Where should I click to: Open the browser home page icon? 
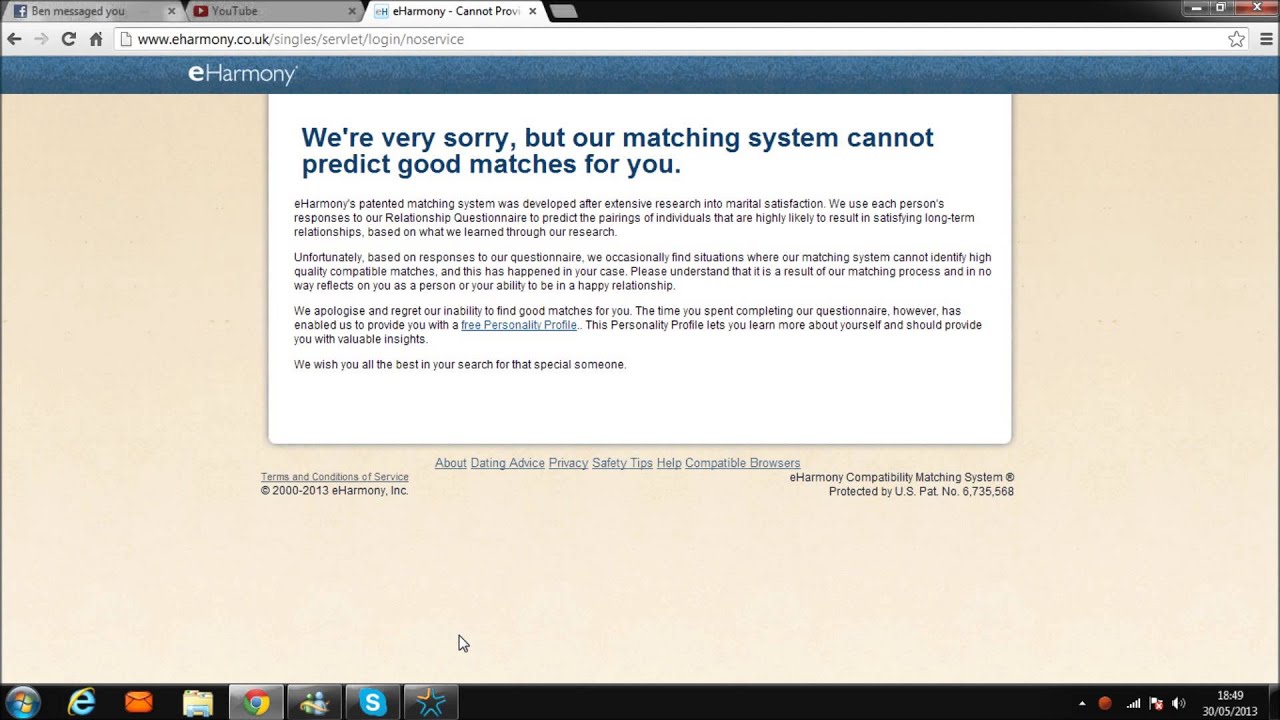[96, 39]
